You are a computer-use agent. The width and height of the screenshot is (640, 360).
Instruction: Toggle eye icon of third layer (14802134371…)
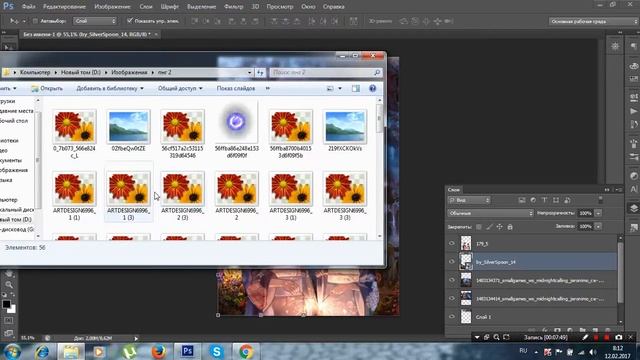tap(452, 280)
